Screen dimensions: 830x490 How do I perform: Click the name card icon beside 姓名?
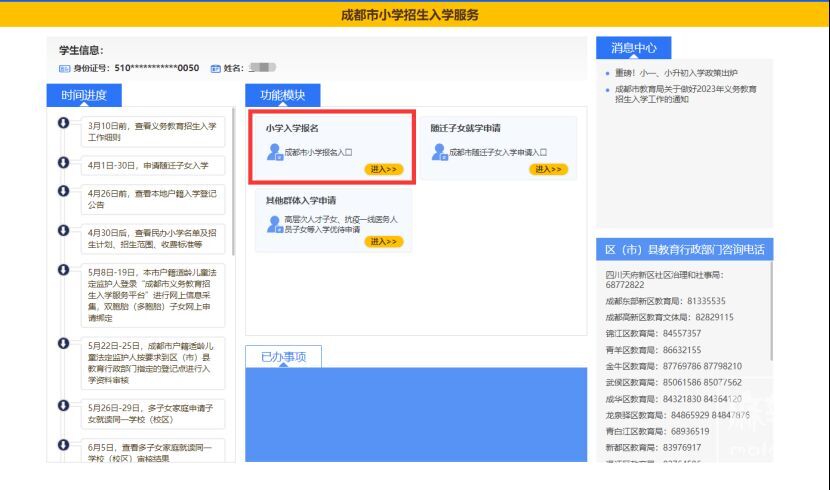215,68
